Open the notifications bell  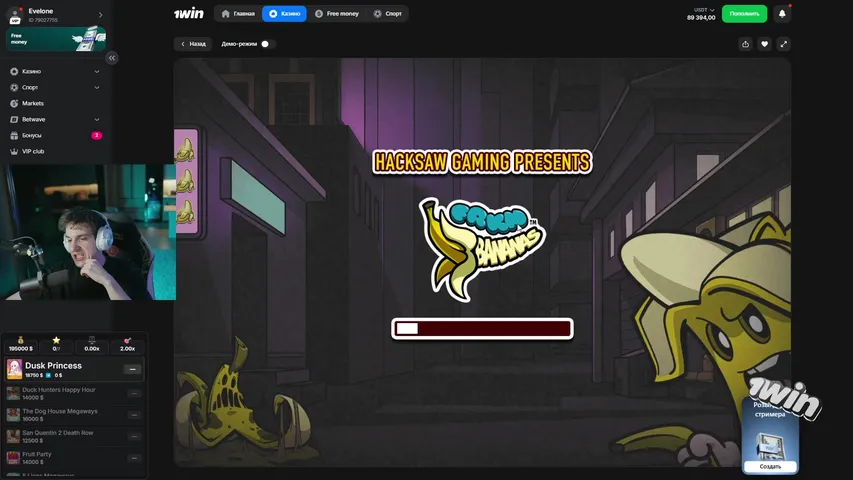click(x=782, y=14)
